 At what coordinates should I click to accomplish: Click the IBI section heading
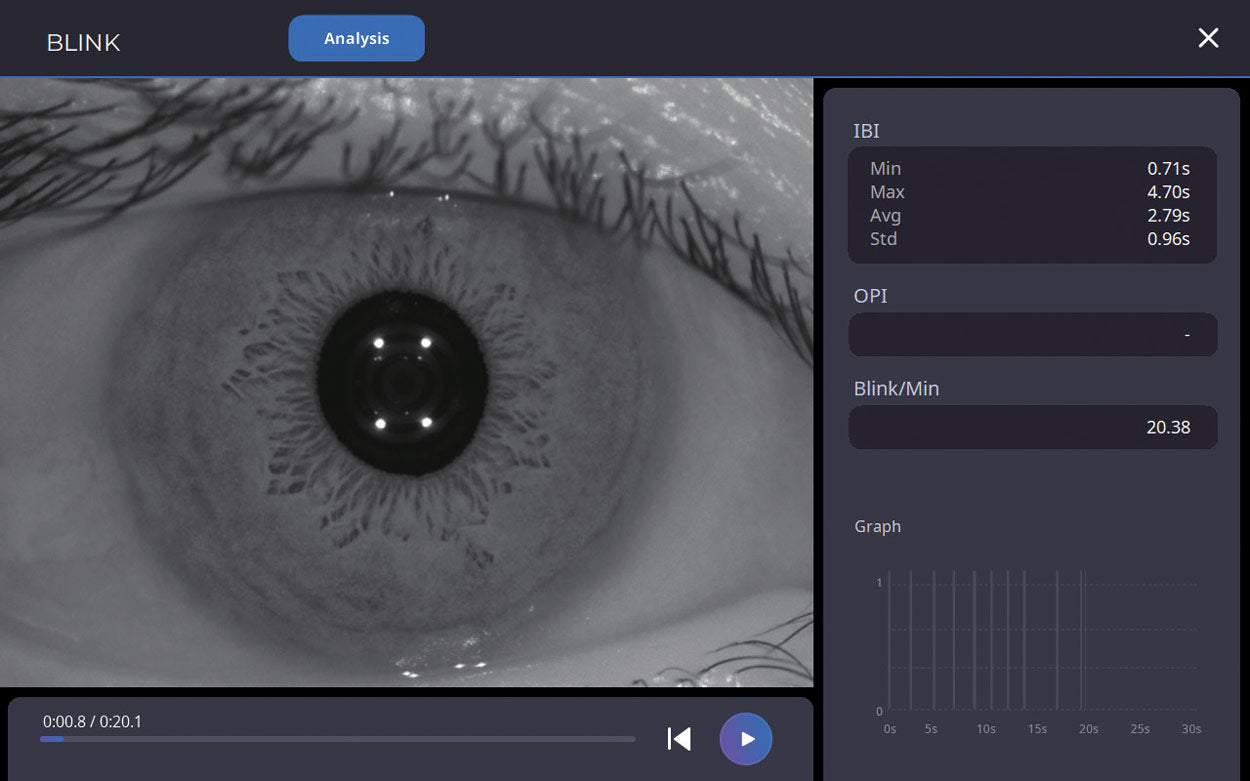point(866,131)
